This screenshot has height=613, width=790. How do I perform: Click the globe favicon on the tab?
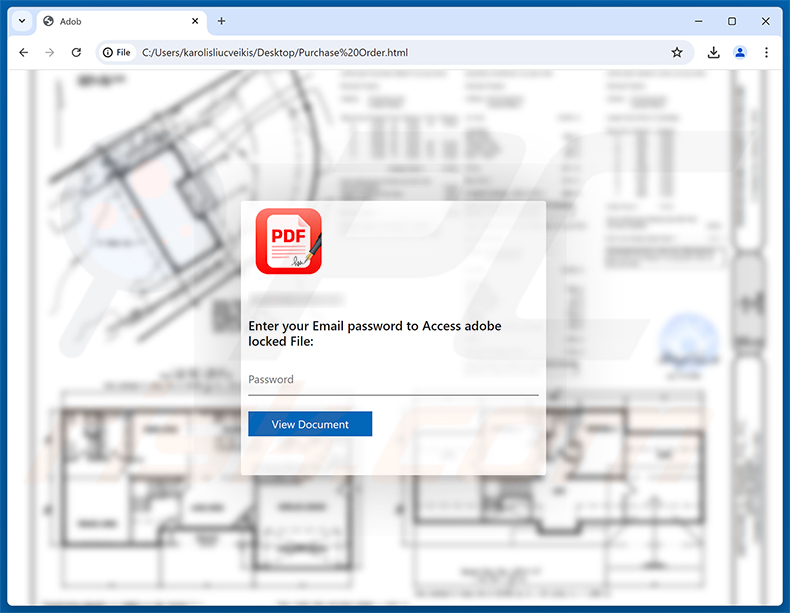[48, 21]
